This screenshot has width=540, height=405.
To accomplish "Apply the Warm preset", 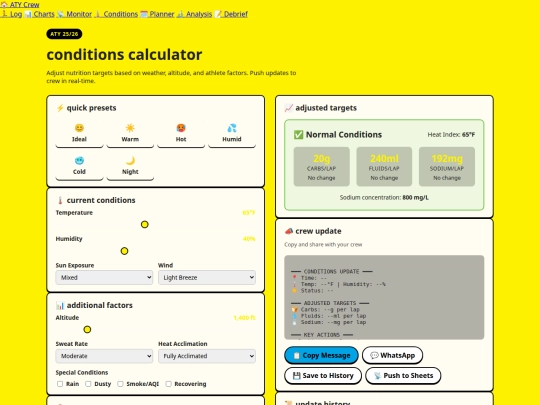I will [130, 134].
